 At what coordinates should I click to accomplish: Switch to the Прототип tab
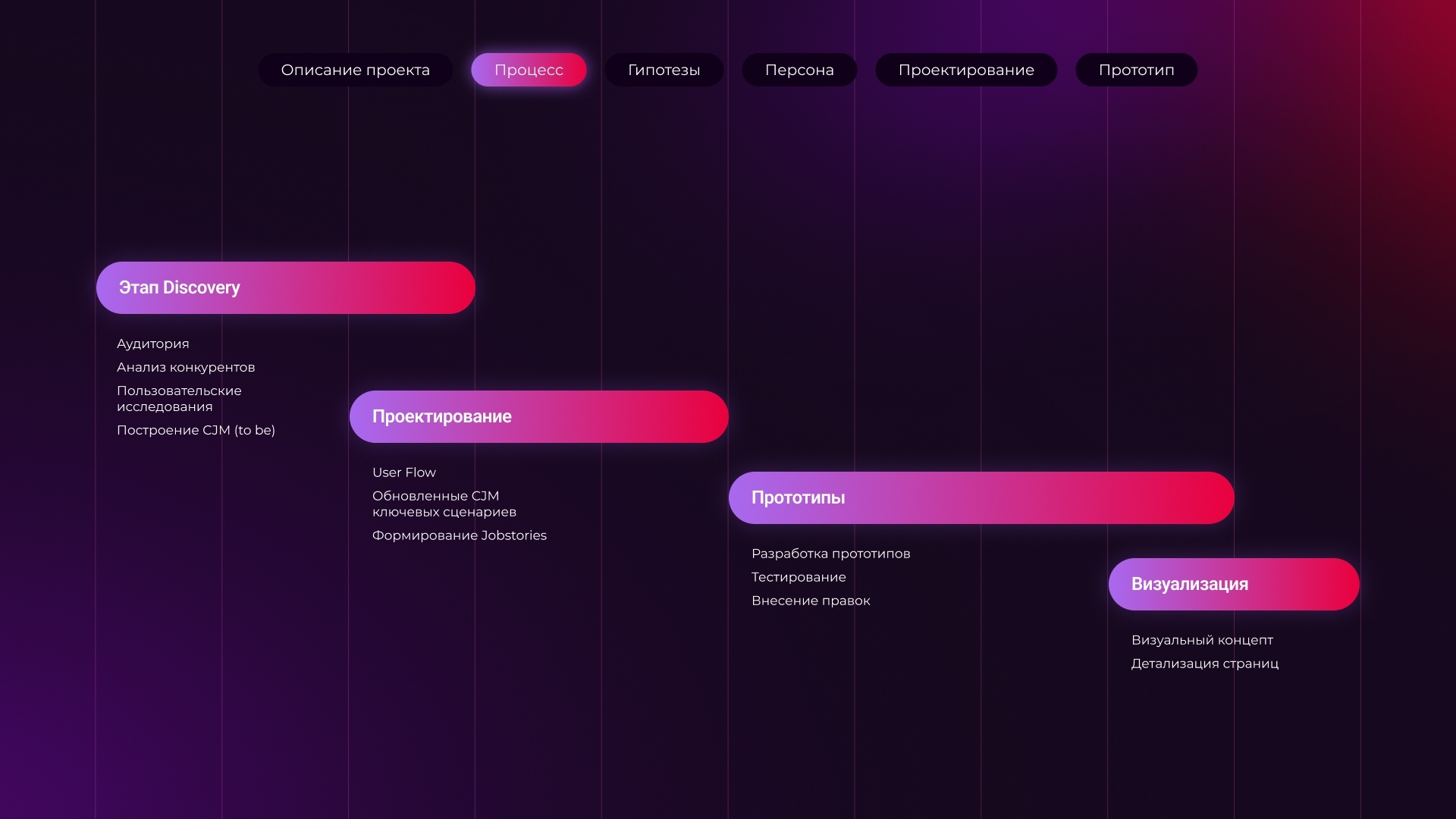1136,70
